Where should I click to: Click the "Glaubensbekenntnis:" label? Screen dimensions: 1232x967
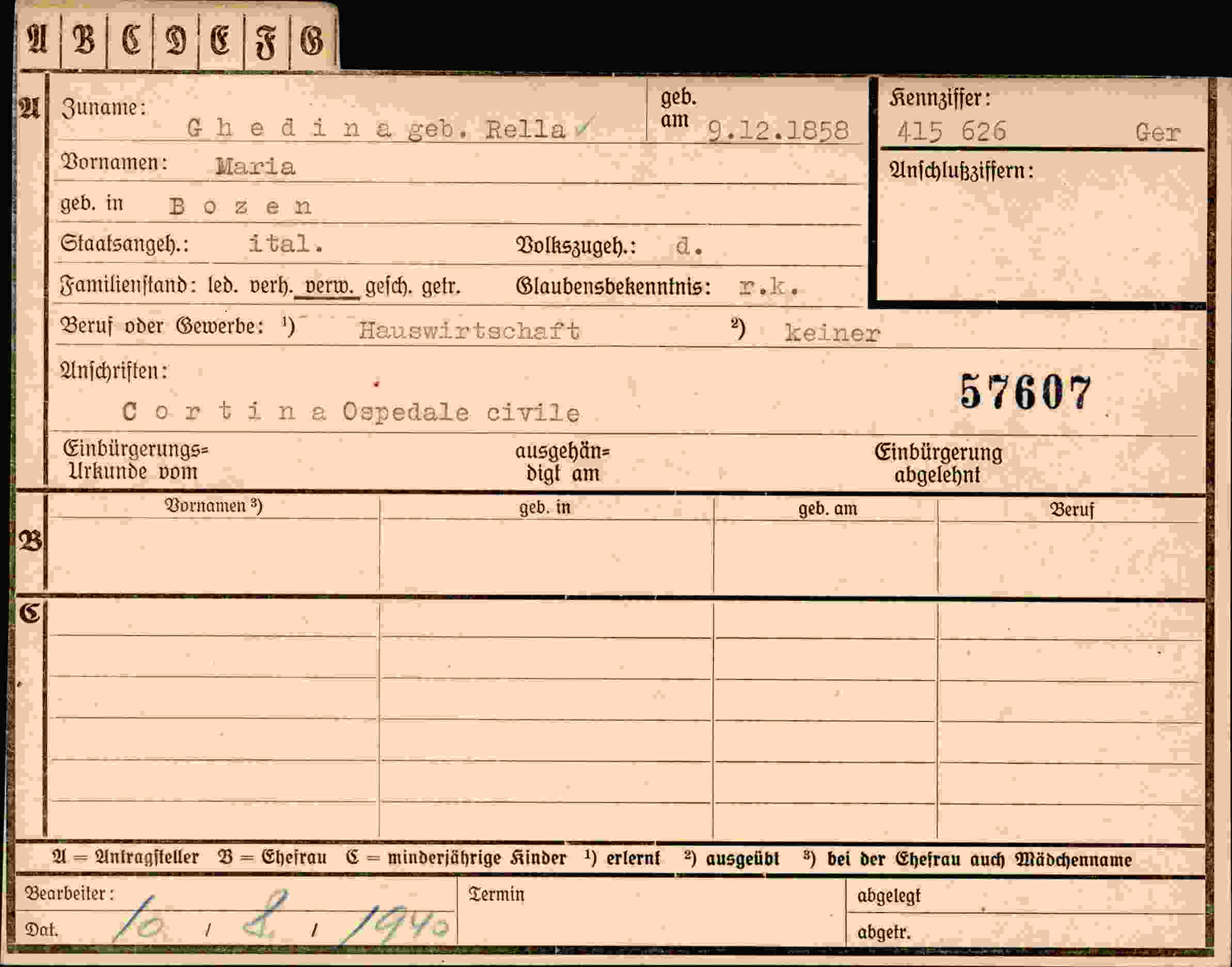(x=613, y=287)
